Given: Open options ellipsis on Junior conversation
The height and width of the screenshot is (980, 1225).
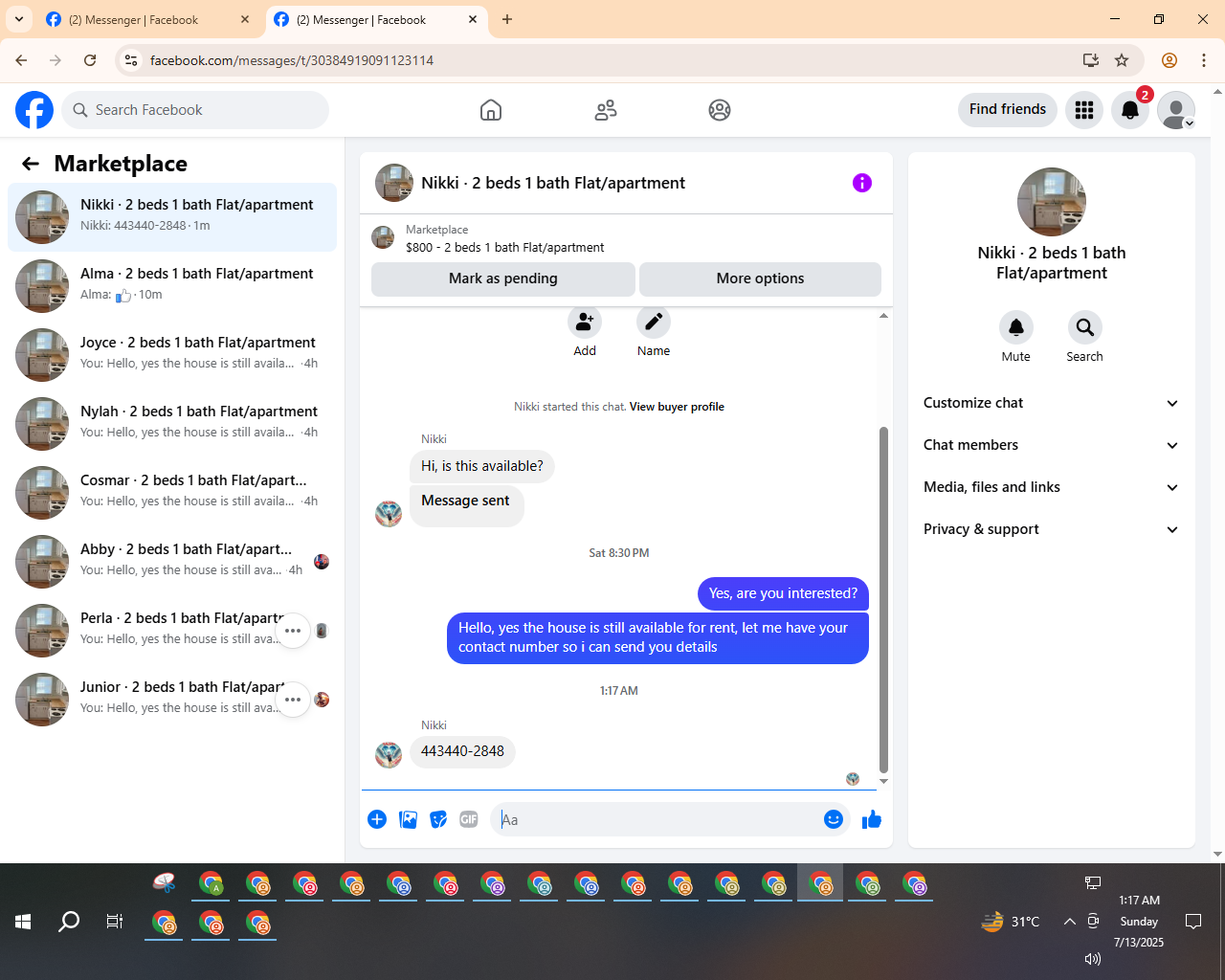Looking at the screenshot, I should pos(293,700).
